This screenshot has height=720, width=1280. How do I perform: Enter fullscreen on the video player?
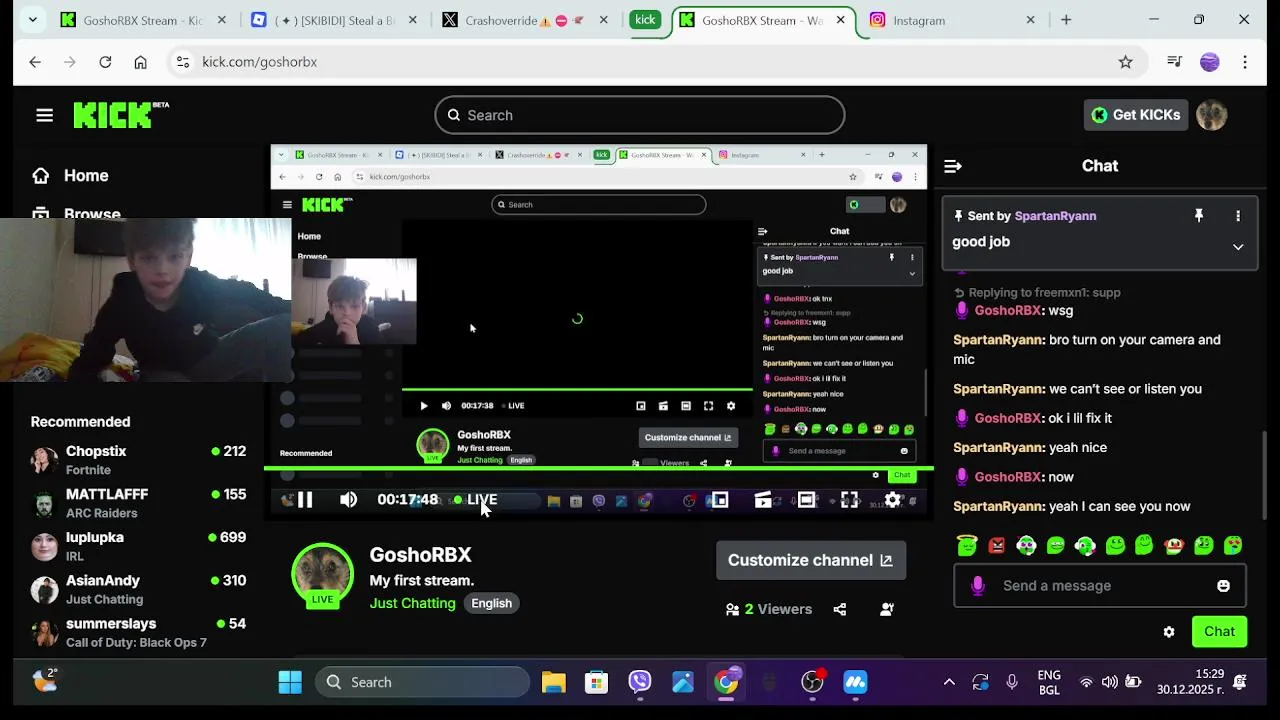(849, 500)
